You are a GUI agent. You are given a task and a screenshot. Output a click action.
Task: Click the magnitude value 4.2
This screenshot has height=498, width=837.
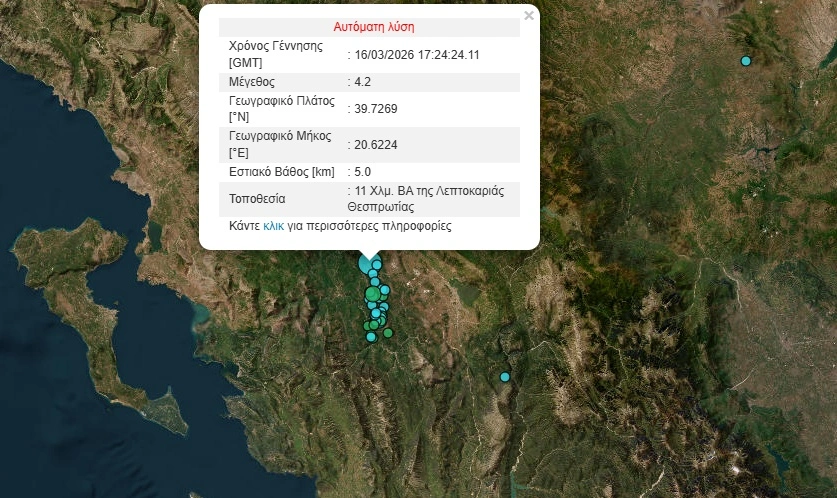click(x=362, y=81)
